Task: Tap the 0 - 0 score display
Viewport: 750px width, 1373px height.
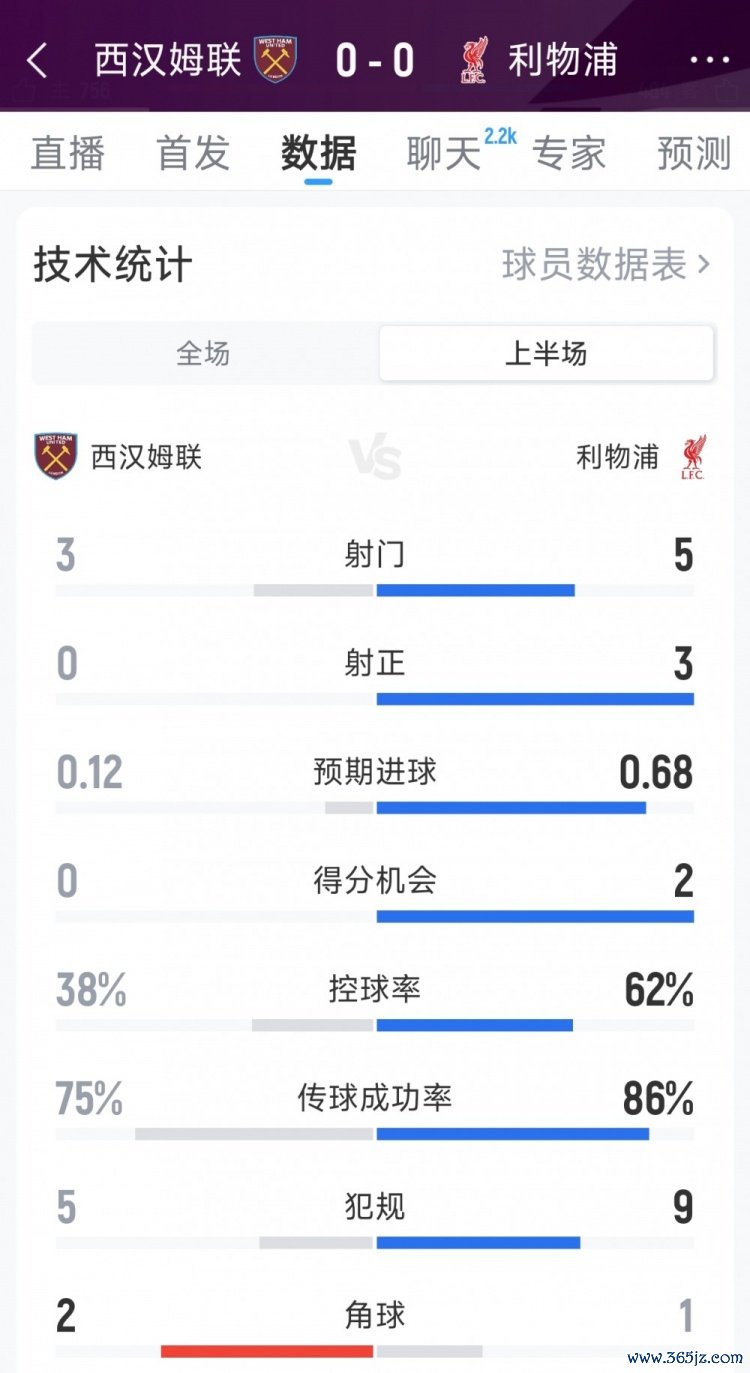Action: pyautogui.click(x=375, y=61)
